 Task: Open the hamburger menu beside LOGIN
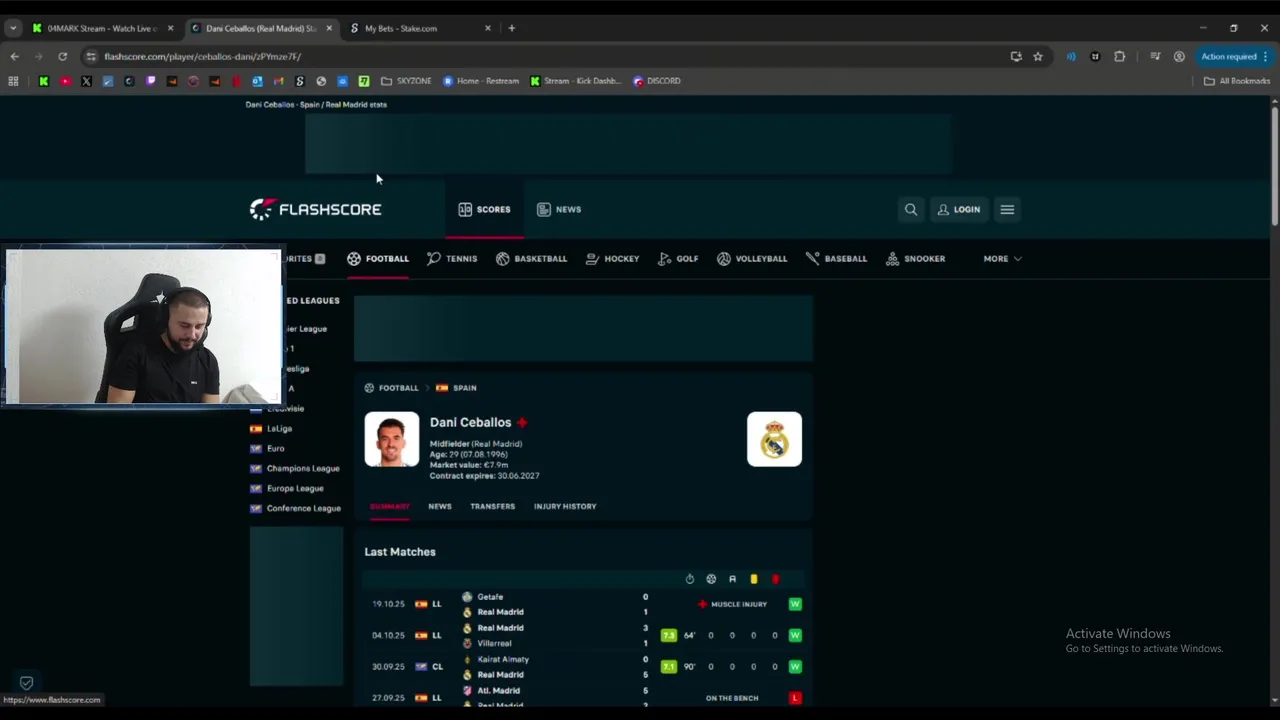1007,209
